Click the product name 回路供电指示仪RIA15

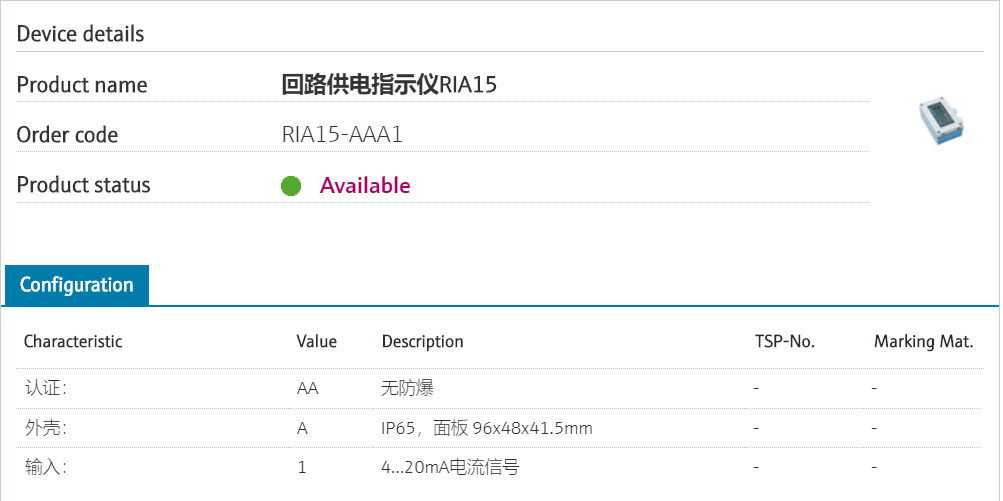pos(389,85)
